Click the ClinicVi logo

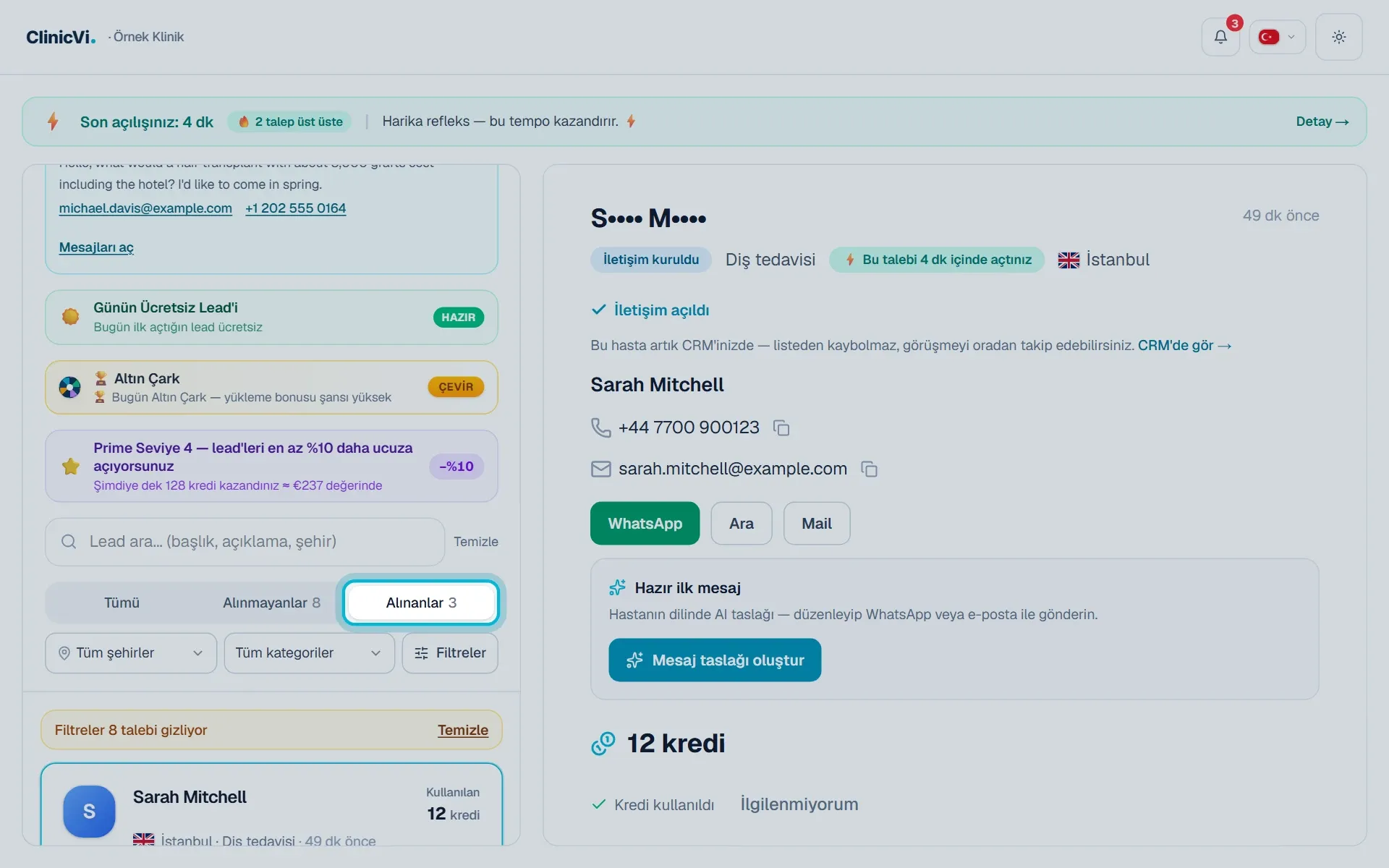61,37
